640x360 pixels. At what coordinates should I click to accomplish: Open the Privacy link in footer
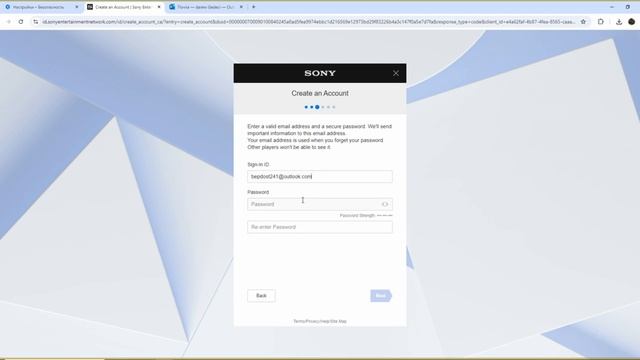[x=312, y=321]
